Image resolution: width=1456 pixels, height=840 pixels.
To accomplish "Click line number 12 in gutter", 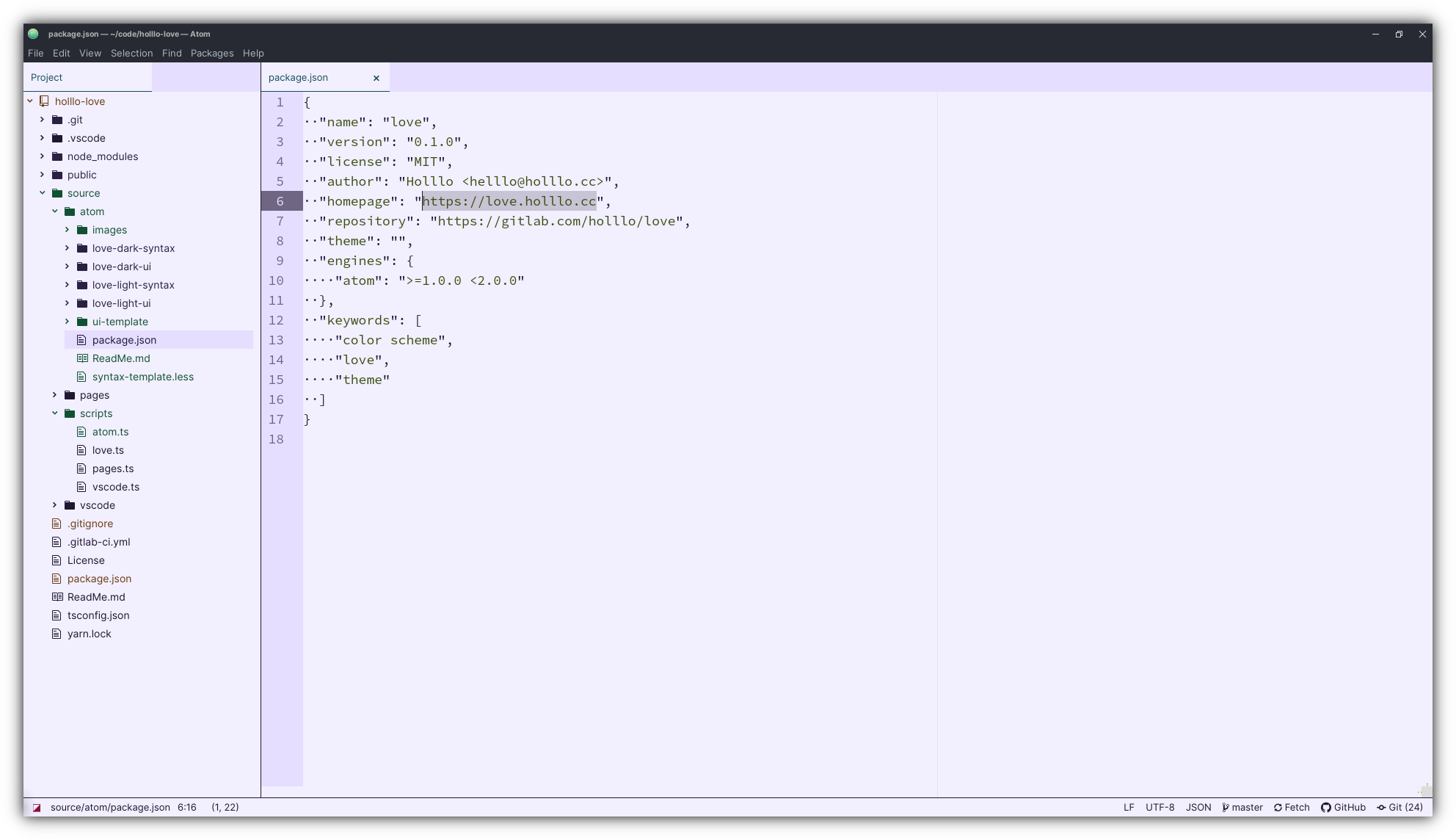I will click(276, 320).
